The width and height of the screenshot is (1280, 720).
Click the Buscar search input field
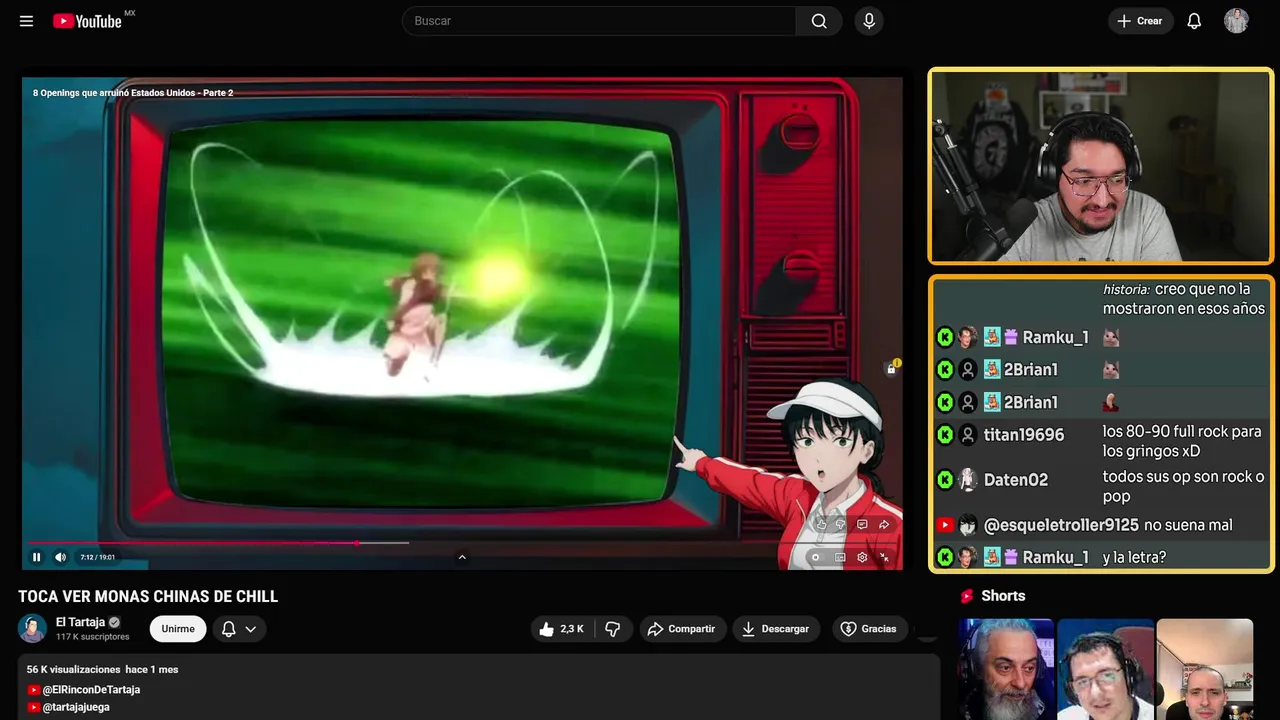[600, 21]
